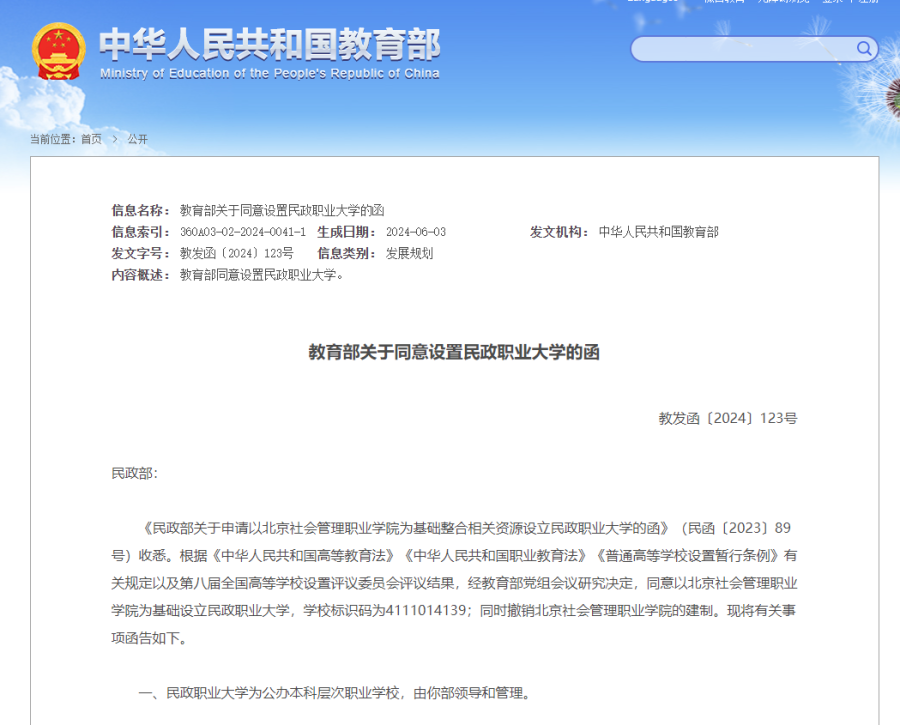Click the 发文机构 value 中华人民共和国教育部
This screenshot has width=900, height=725.
tap(658, 232)
